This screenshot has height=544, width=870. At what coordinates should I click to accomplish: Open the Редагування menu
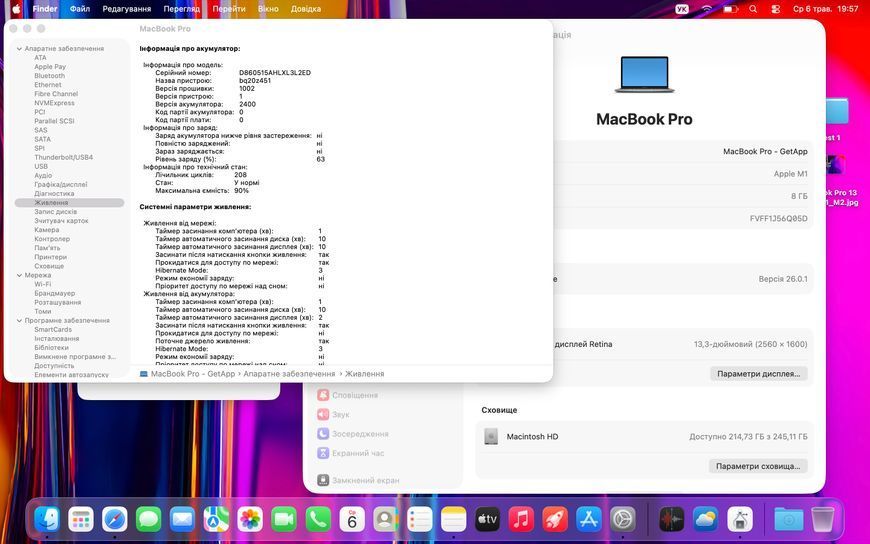[127, 9]
